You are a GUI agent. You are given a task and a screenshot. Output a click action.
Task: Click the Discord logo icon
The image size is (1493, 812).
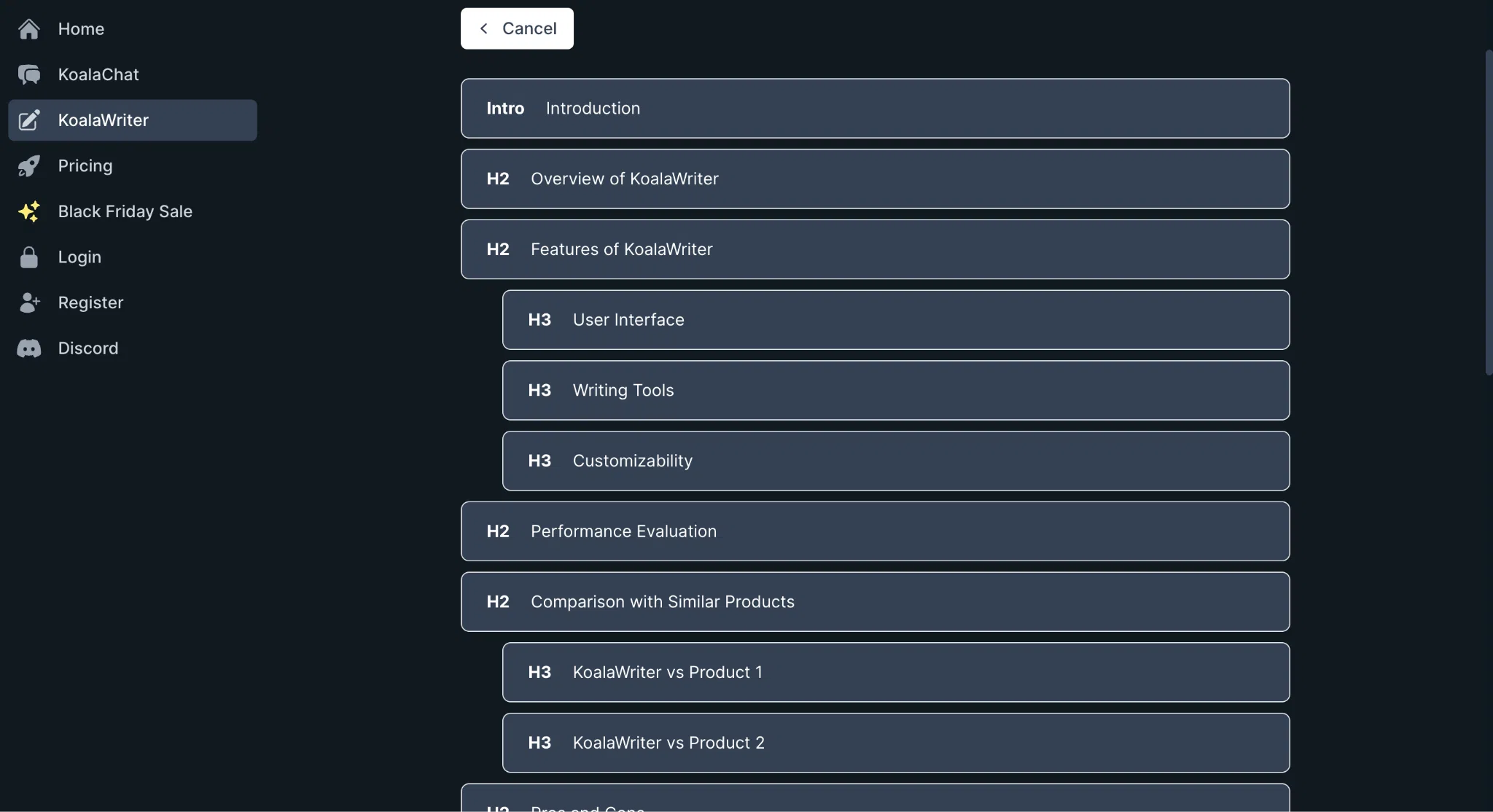coord(29,348)
